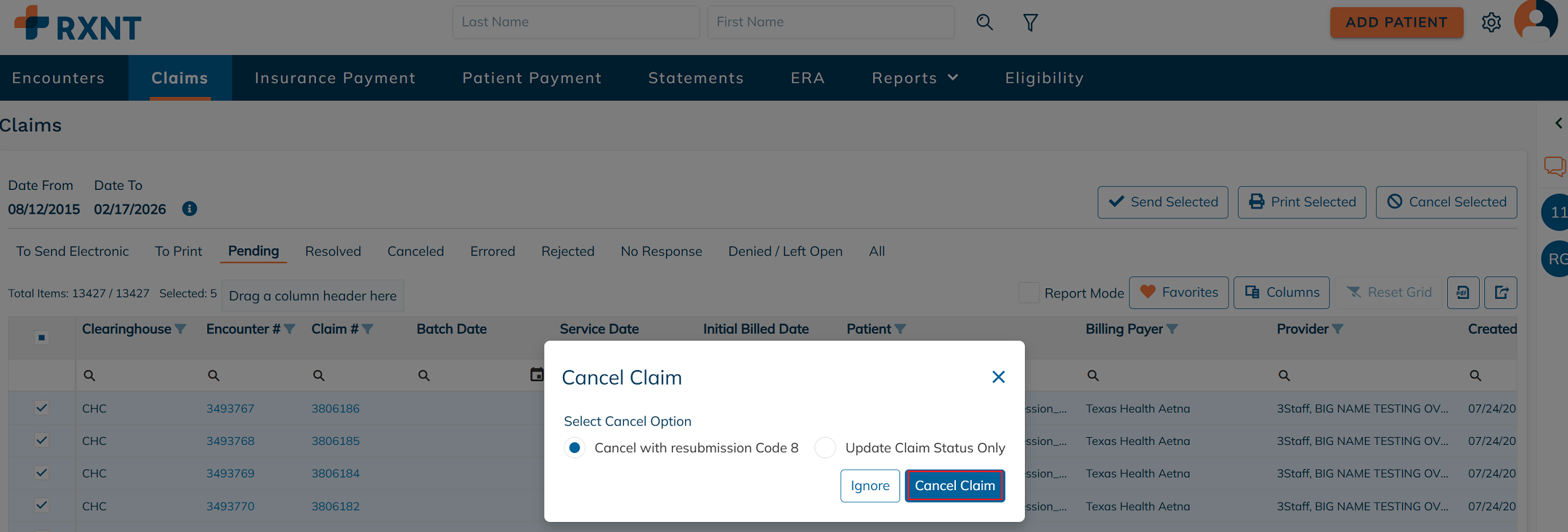Close the Cancel Claim dialog
Image resolution: width=1568 pixels, height=532 pixels.
coord(998,377)
